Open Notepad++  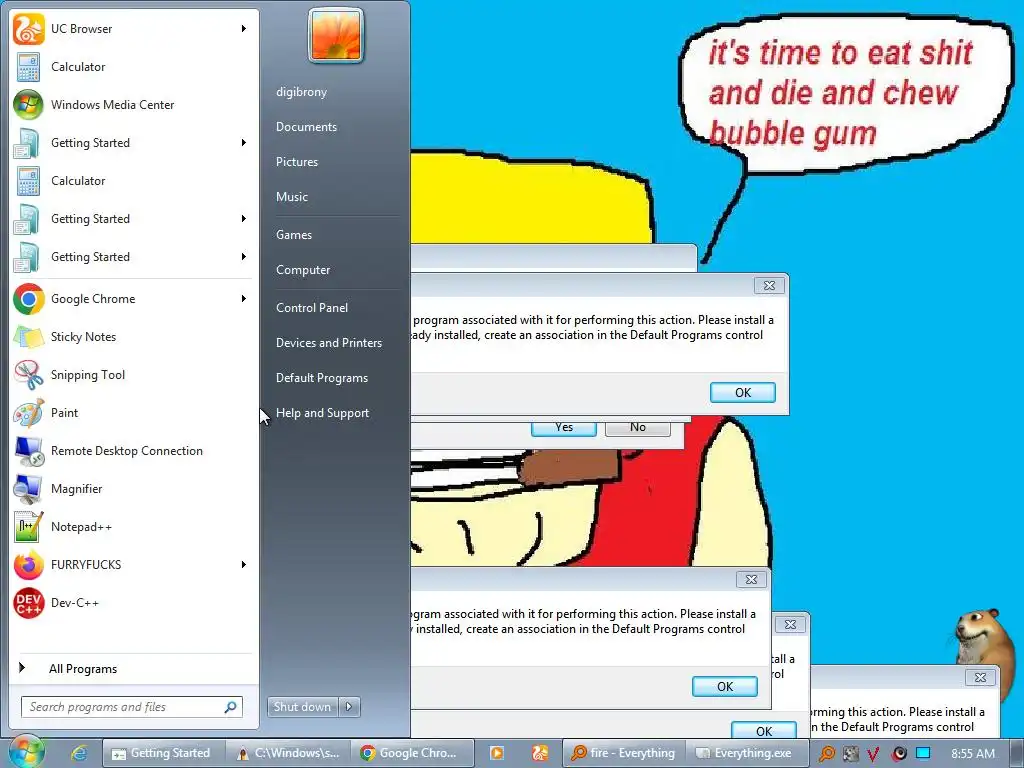pyautogui.click(x=134, y=526)
